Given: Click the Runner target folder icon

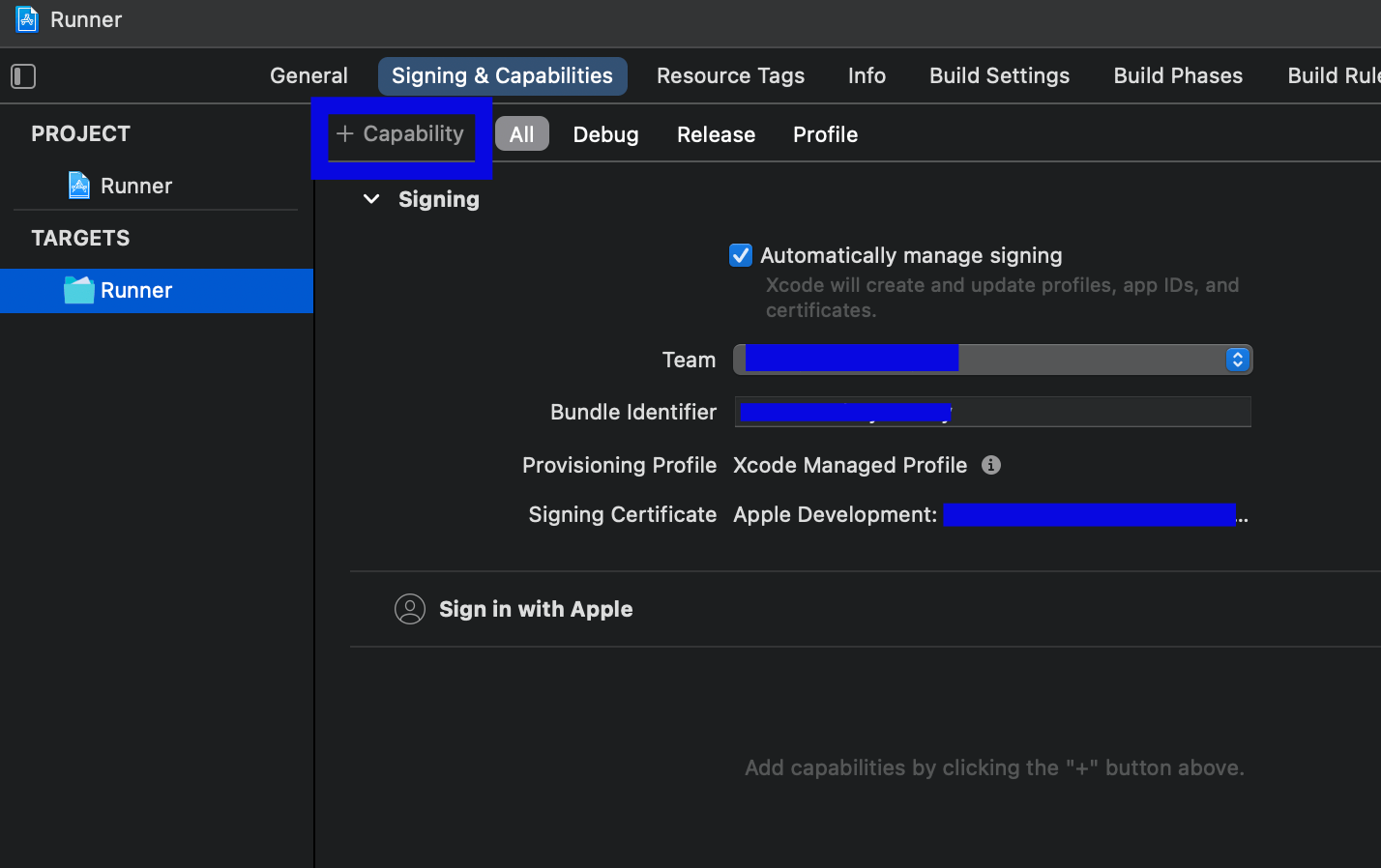Looking at the screenshot, I should point(79,290).
